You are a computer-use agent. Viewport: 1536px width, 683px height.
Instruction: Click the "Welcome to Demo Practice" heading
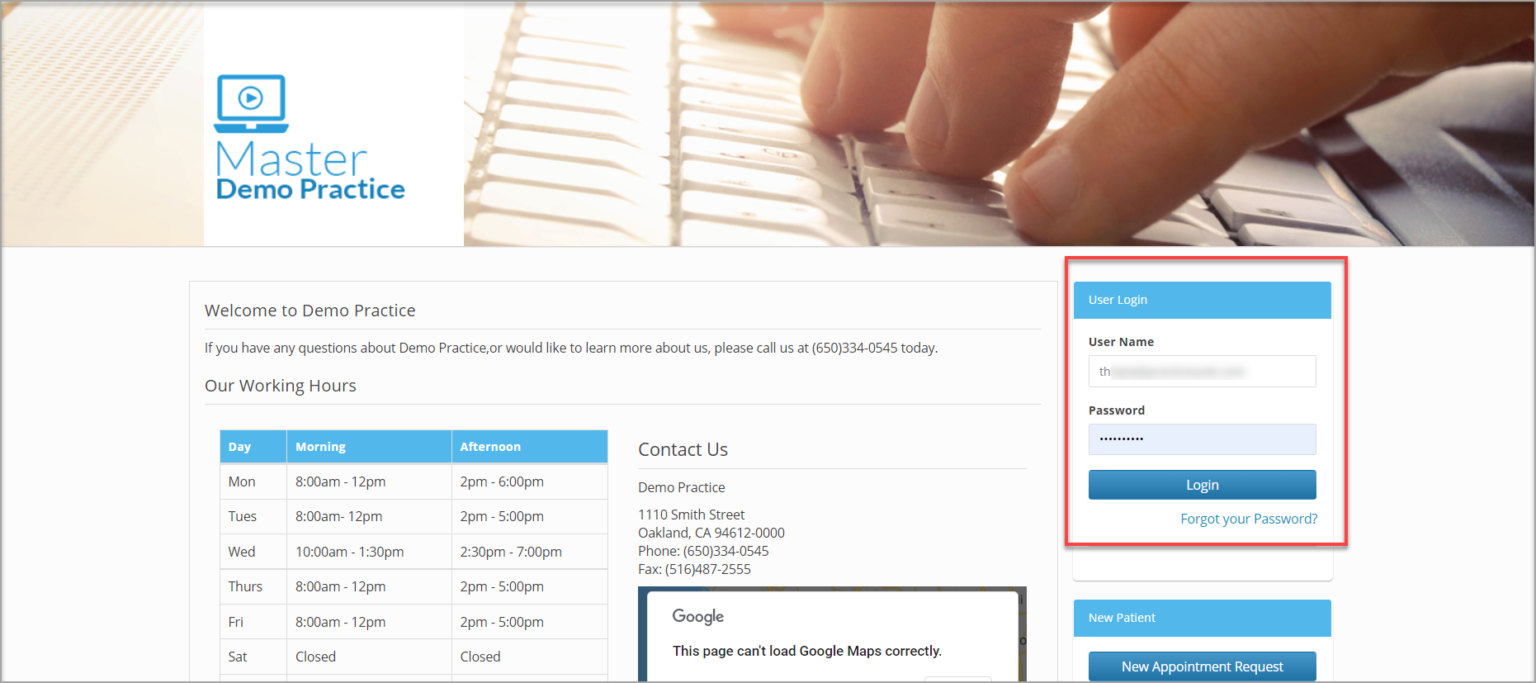coord(310,310)
